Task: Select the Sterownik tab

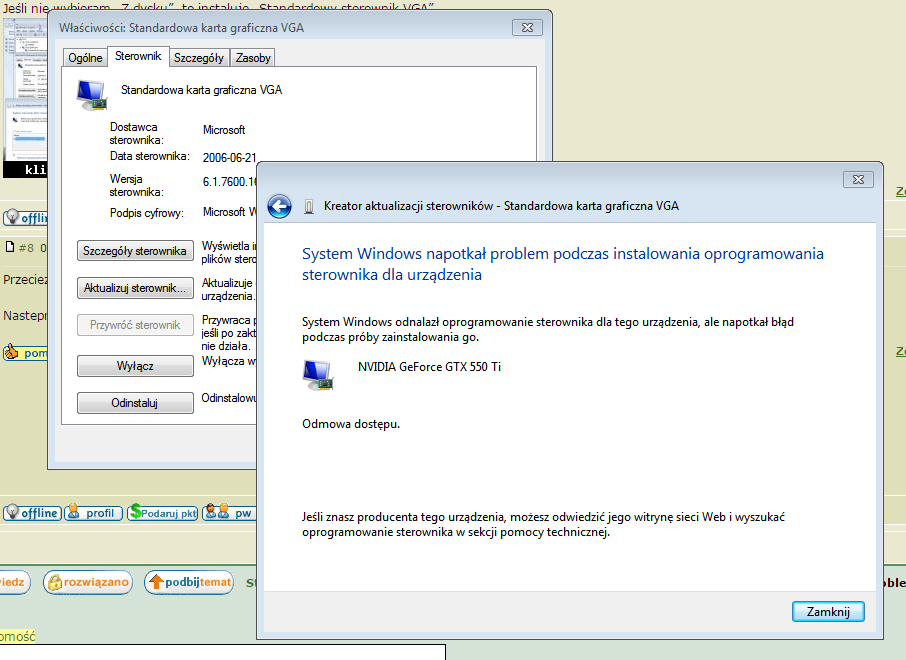Action: [x=138, y=56]
